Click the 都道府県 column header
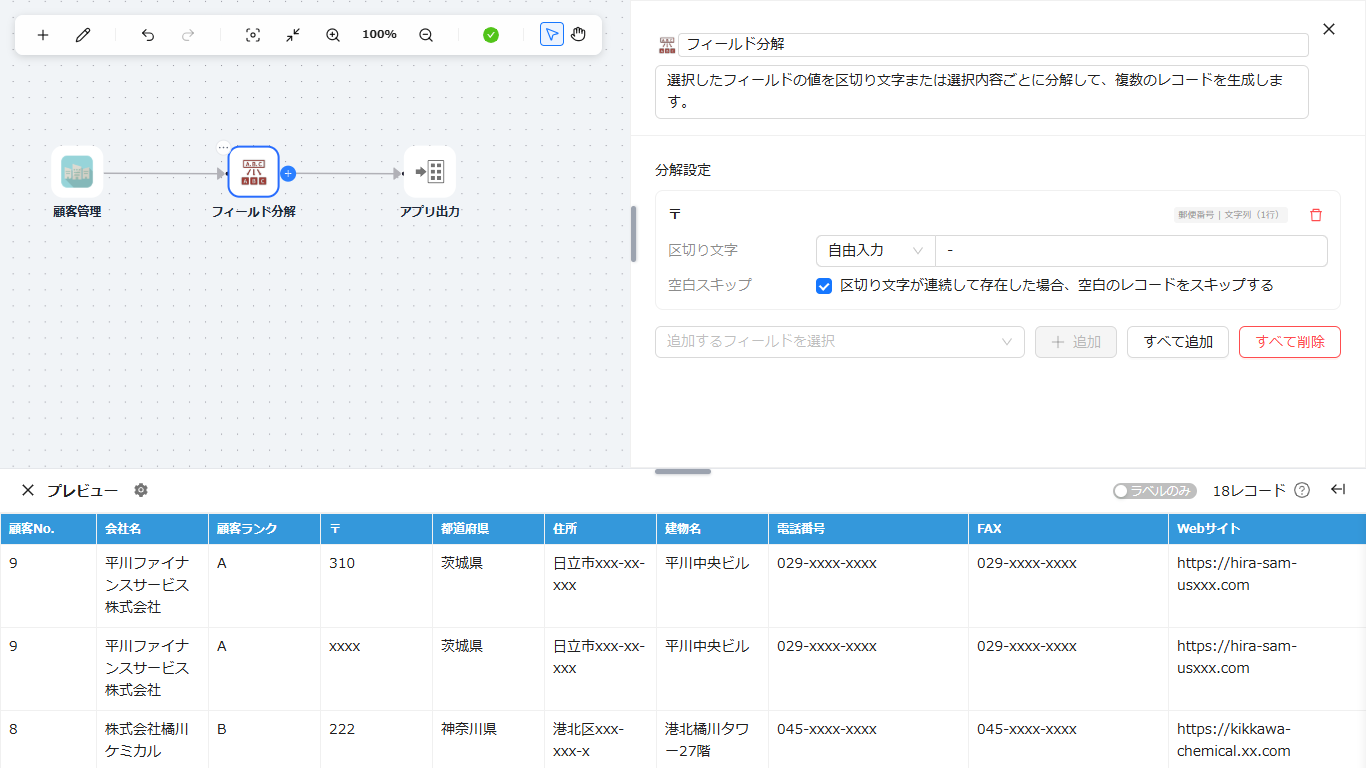The height and width of the screenshot is (768, 1366). (488, 529)
